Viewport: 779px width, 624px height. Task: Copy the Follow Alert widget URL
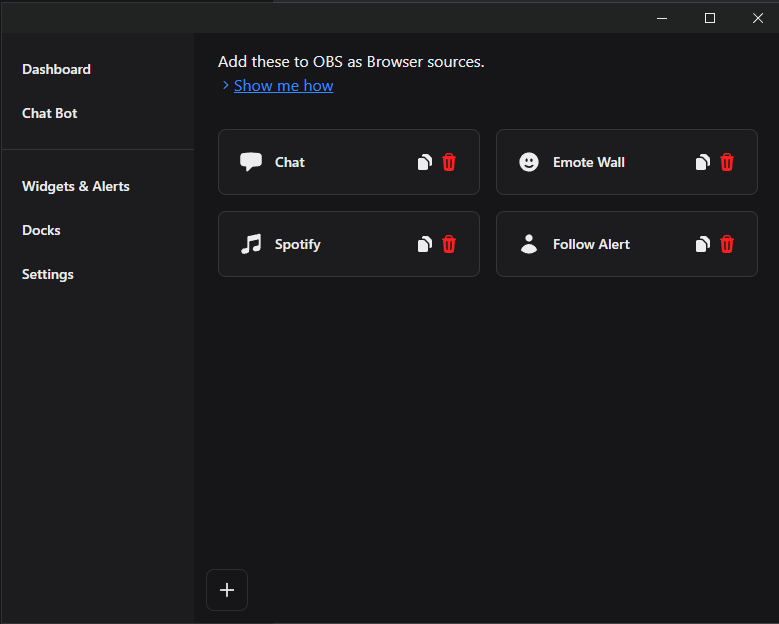click(x=703, y=244)
